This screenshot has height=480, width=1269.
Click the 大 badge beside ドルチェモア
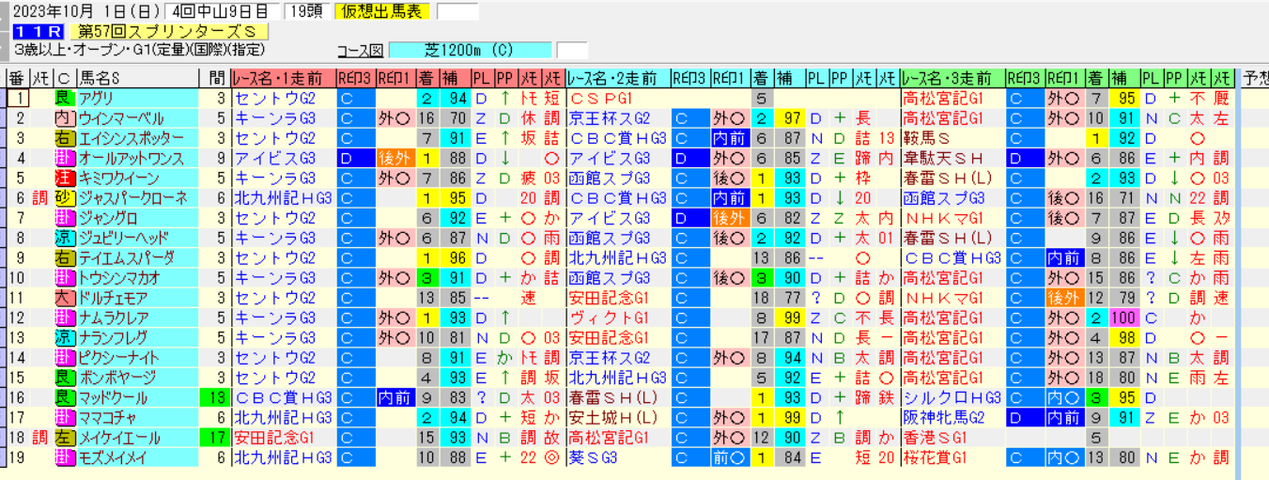(x=64, y=298)
